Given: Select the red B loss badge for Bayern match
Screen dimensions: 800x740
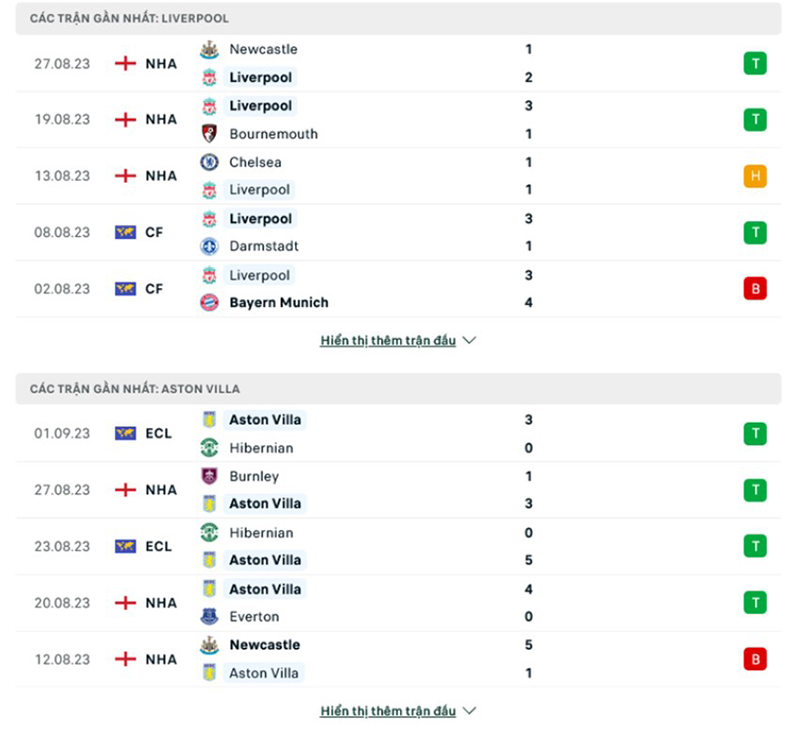Looking at the screenshot, I should 755,288.
